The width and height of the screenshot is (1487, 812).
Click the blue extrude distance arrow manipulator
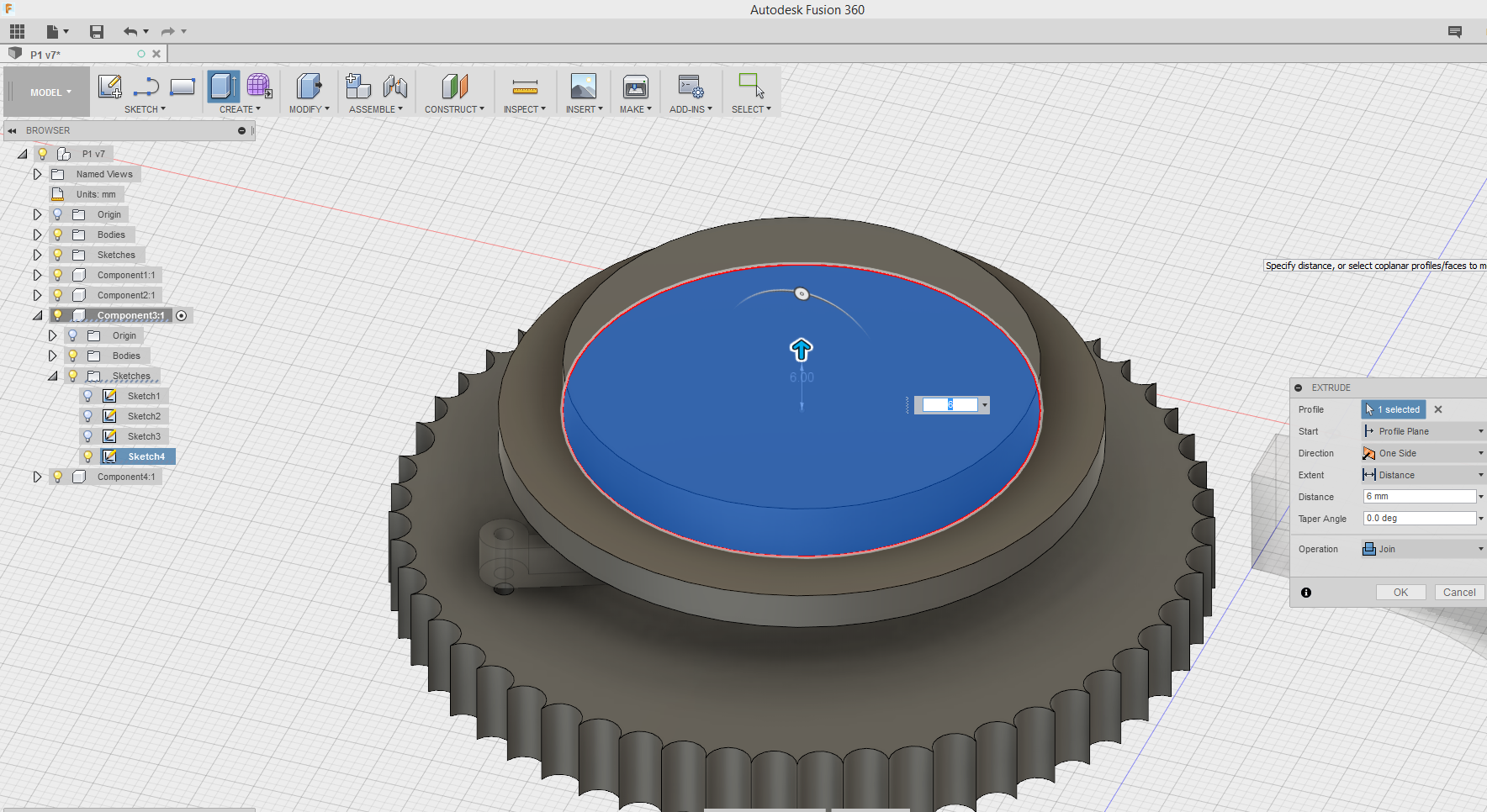[x=801, y=349]
